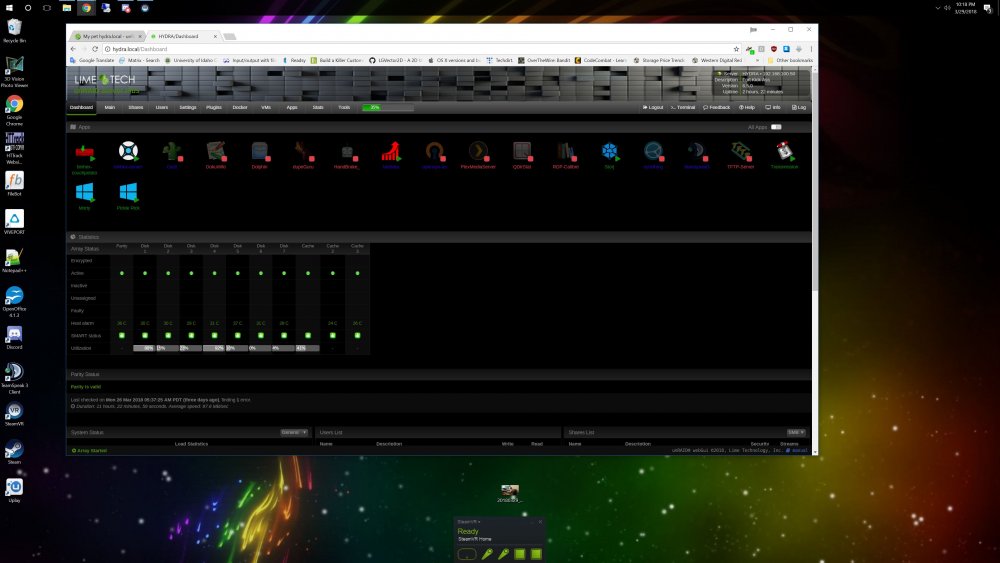Image resolution: width=1000 pixels, height=563 pixels.
Task: Click the Netdata chart icon
Action: [x=391, y=151]
